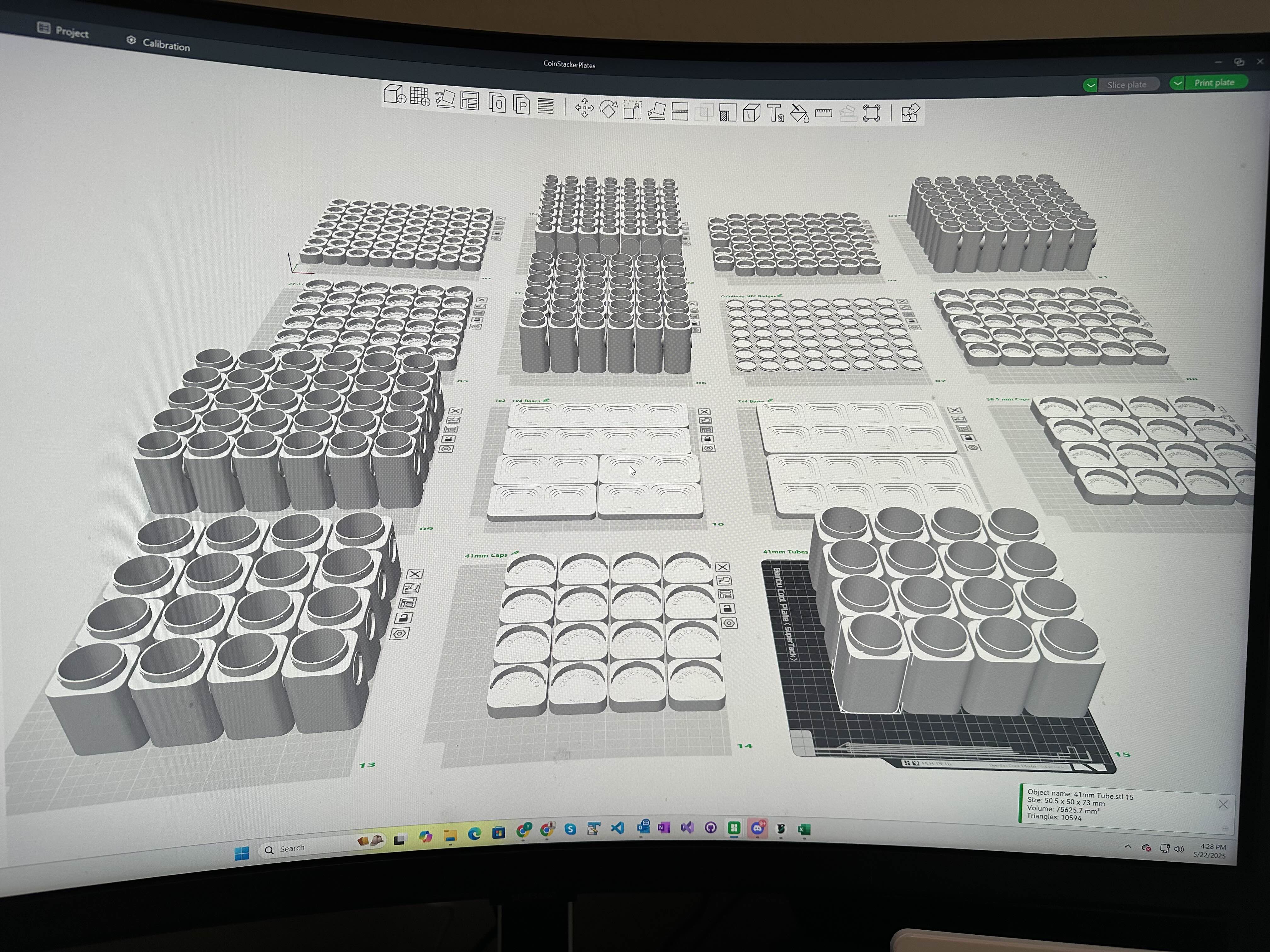Show hidden system tray icons chevron

coord(1128,847)
